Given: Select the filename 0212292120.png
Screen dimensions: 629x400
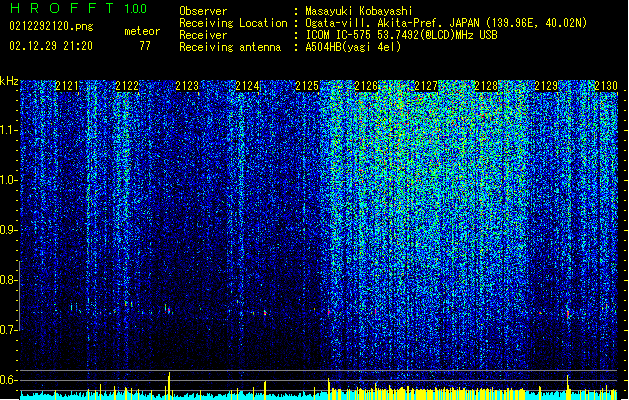Looking at the screenshot, I should point(51,26).
